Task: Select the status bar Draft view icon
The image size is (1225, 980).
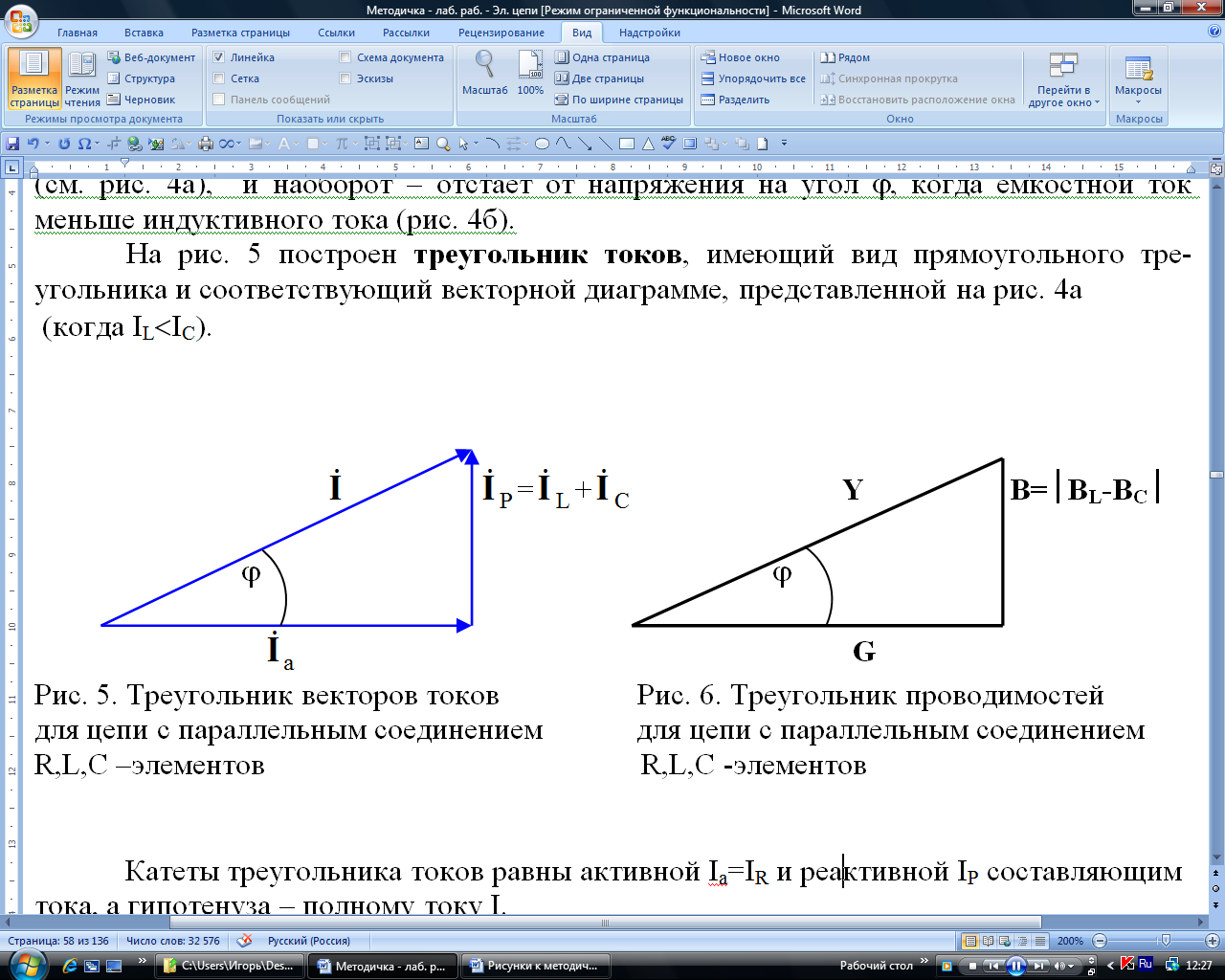Action: (x=1040, y=941)
